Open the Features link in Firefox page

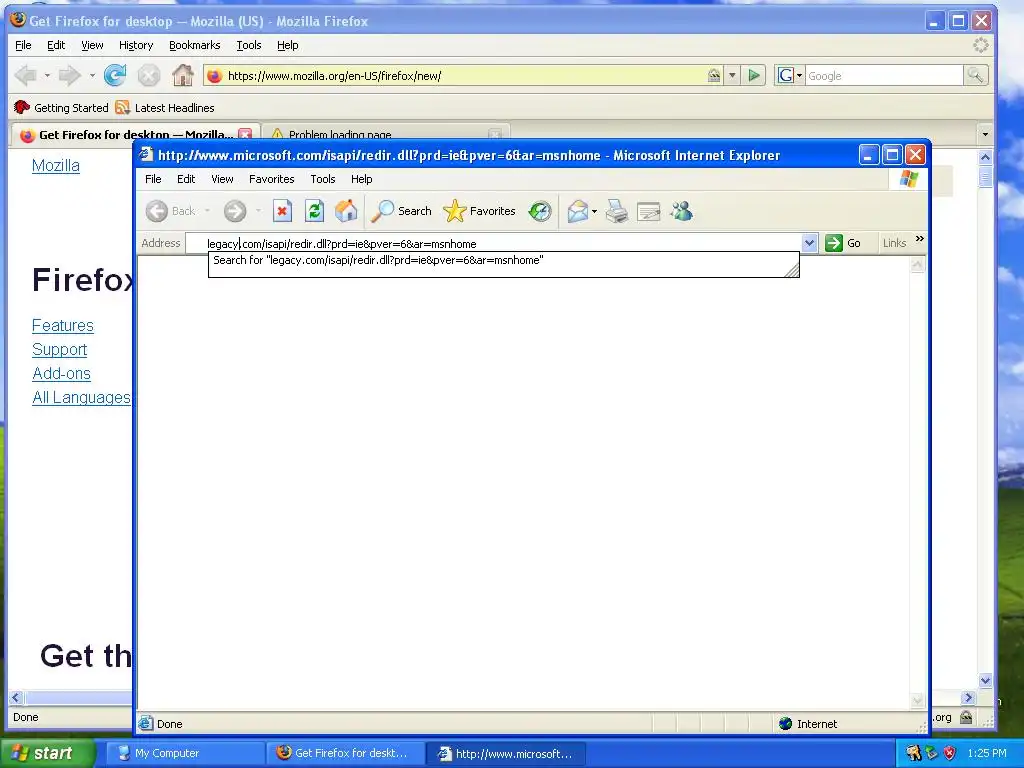click(x=63, y=325)
